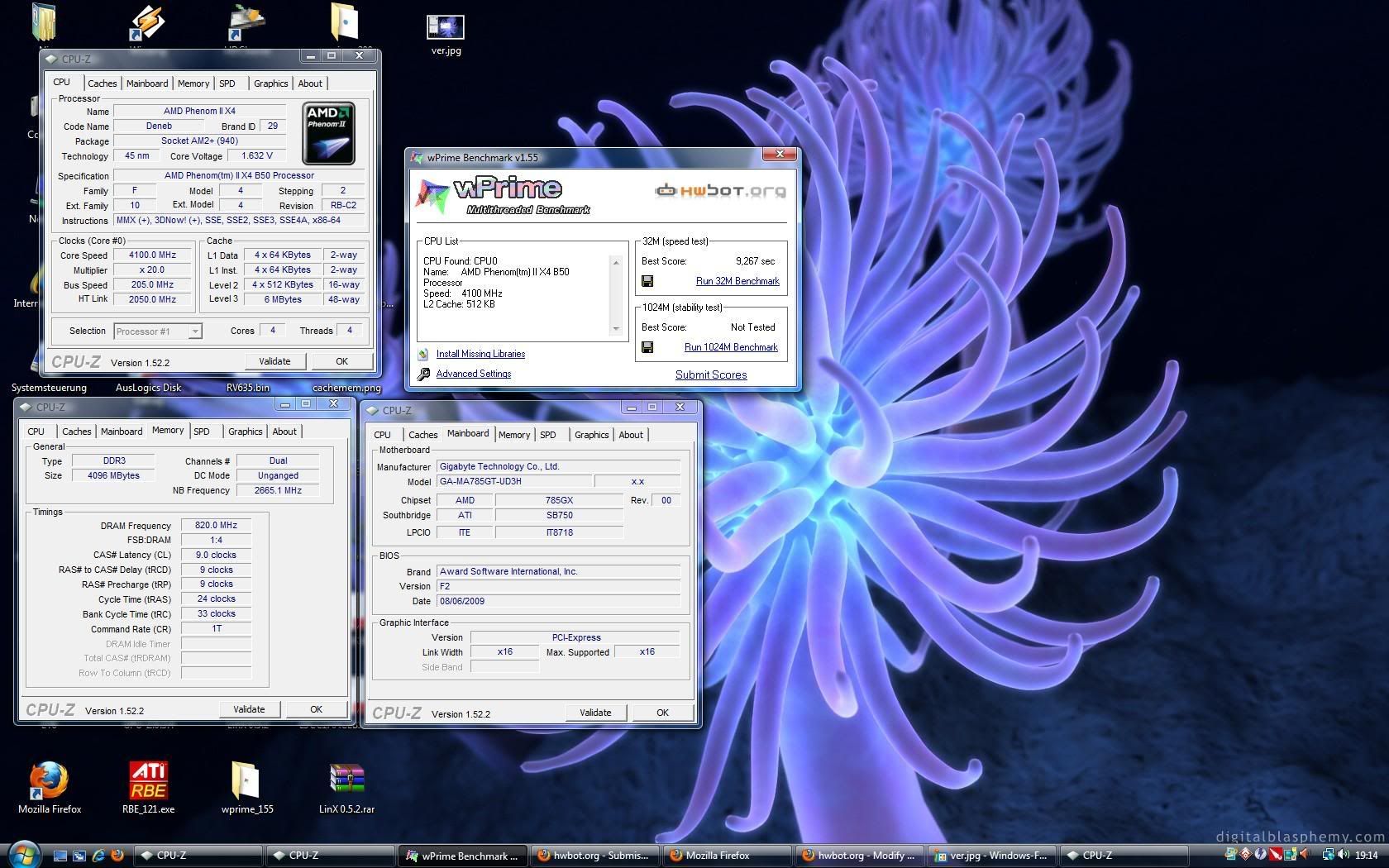Open Mainboard tab in top CPU-Z window
The width and height of the screenshot is (1389, 868).
[147, 83]
